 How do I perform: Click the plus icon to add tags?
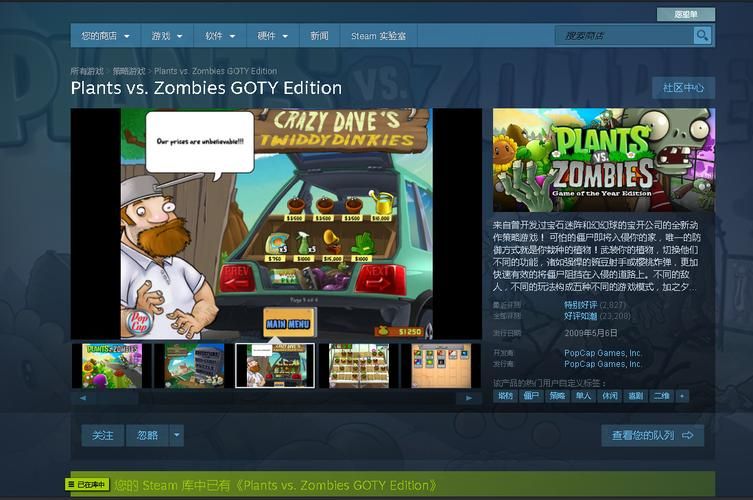coord(682,396)
